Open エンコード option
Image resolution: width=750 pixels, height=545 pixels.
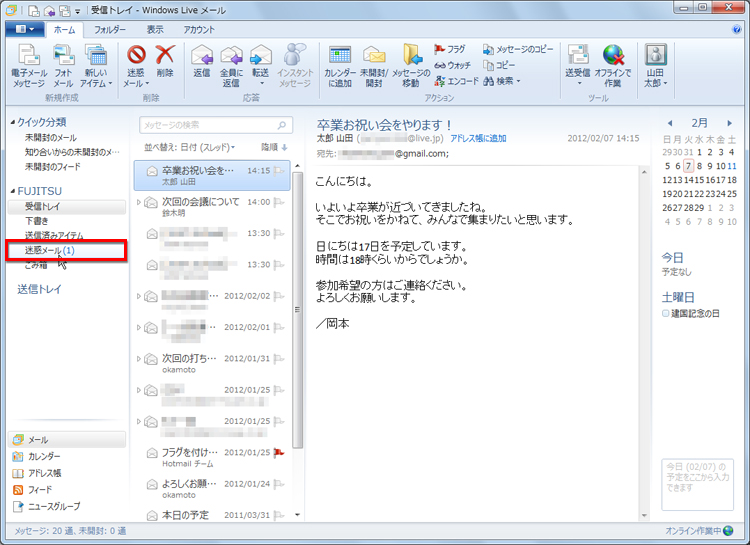tap(456, 81)
